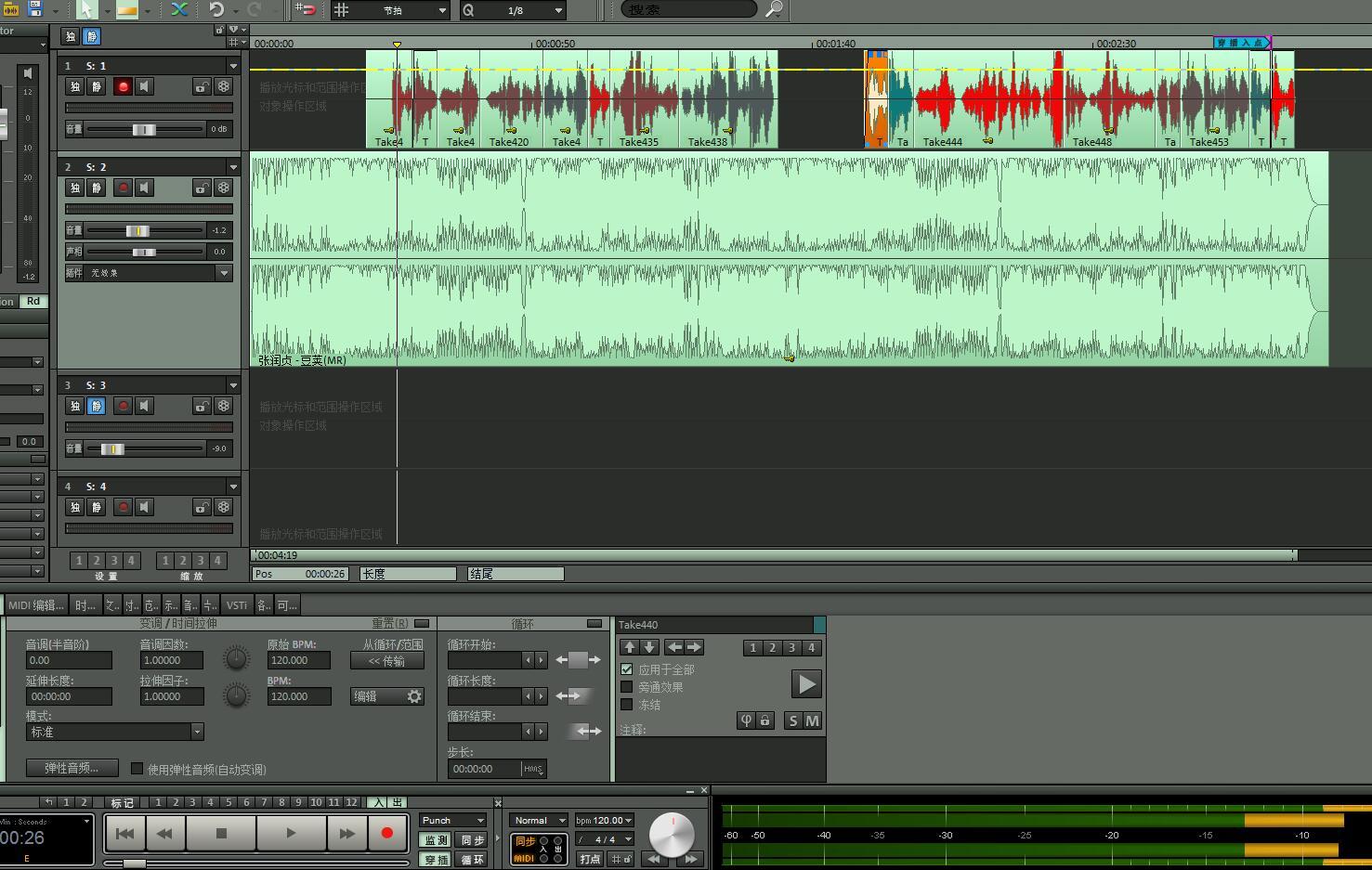The width and height of the screenshot is (1372, 870).
Task: Start playback with the play button
Action: 291,833
